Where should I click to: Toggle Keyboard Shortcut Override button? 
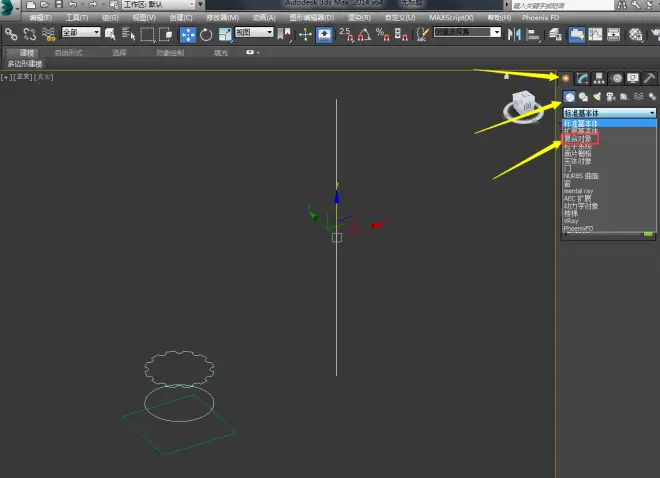(x=324, y=35)
